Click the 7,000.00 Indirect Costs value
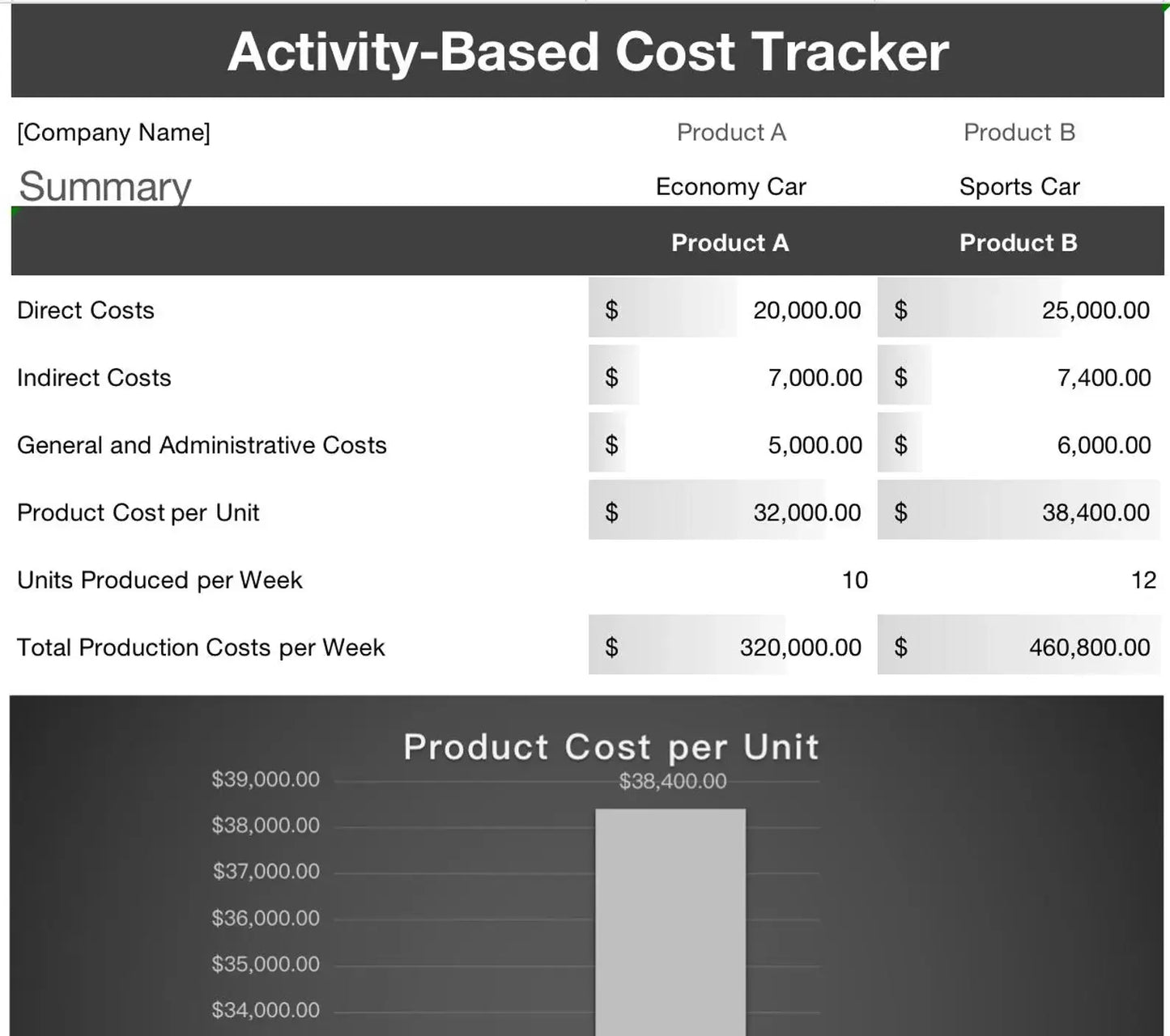Viewport: 1170px width, 1036px height. click(815, 377)
